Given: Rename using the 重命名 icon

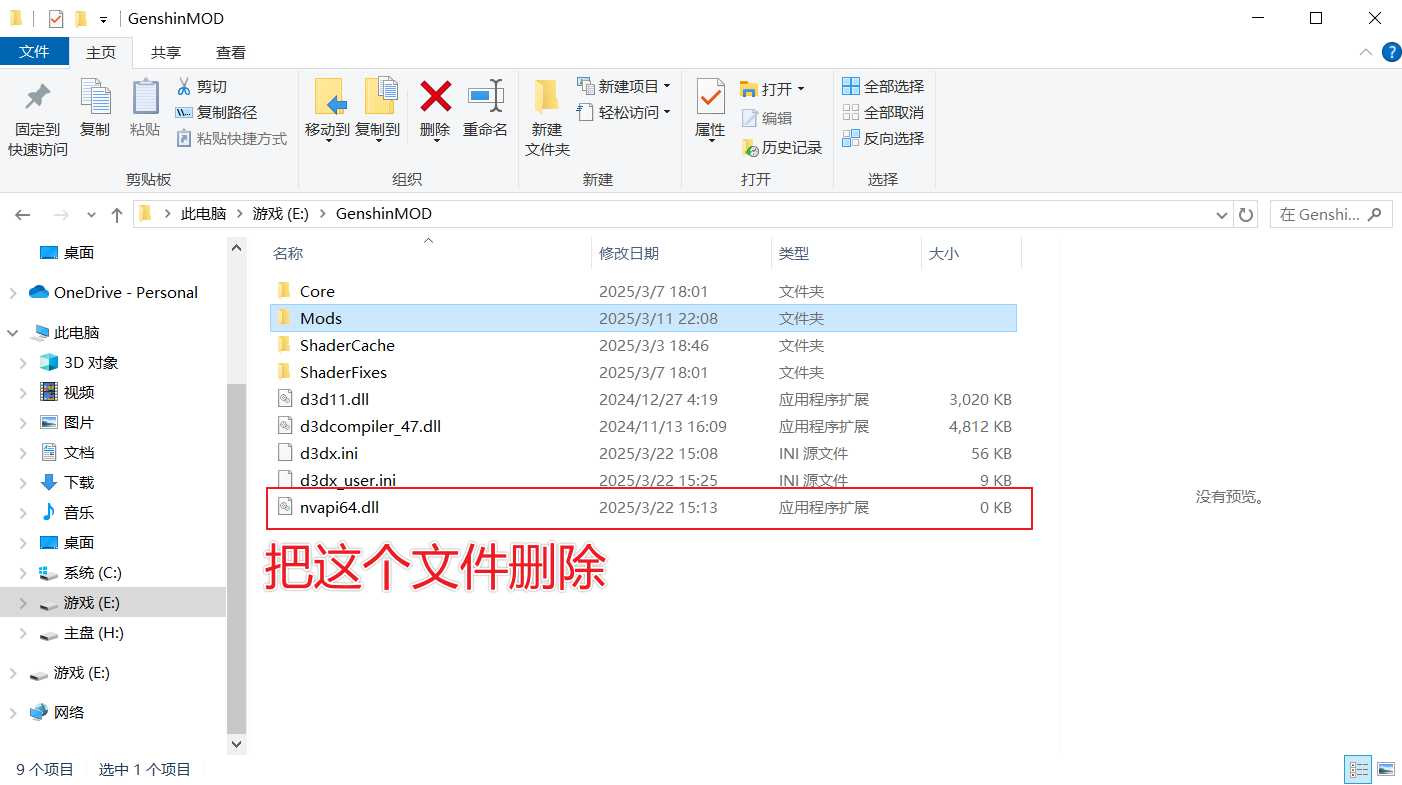Looking at the screenshot, I should [x=485, y=110].
